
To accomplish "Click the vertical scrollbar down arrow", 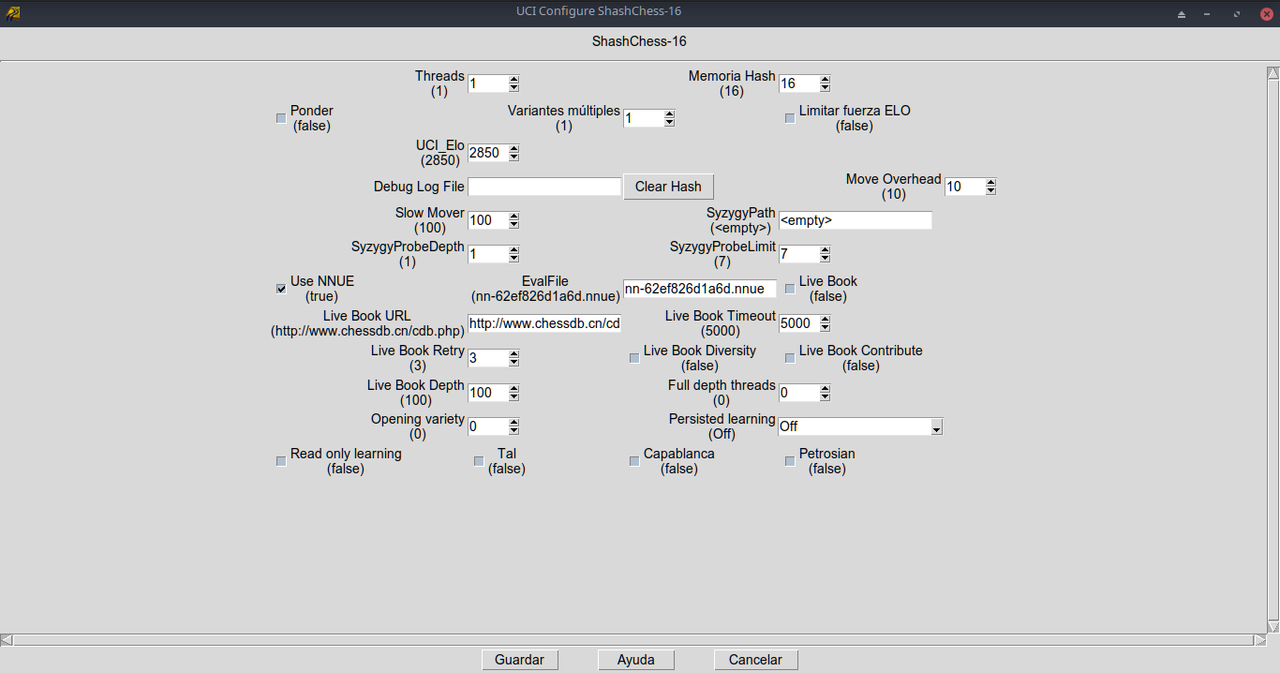I will (x=1273, y=626).
